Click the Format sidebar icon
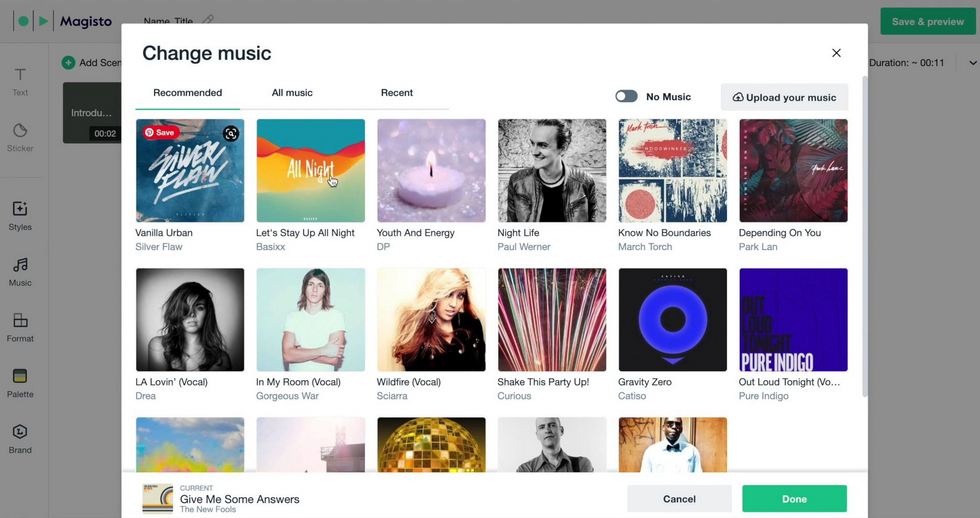 click(20, 327)
